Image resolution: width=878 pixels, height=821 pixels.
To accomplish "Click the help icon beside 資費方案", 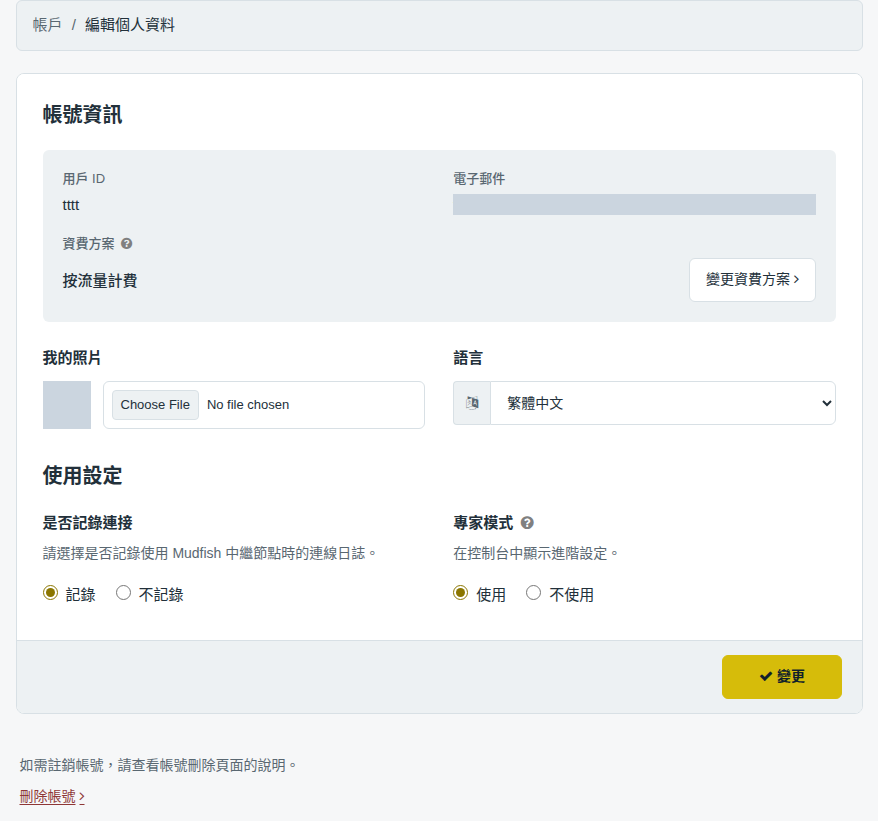I will pyautogui.click(x=127, y=244).
